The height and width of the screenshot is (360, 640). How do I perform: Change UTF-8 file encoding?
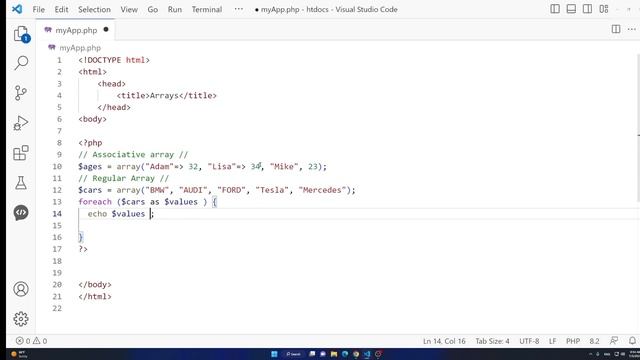point(529,341)
